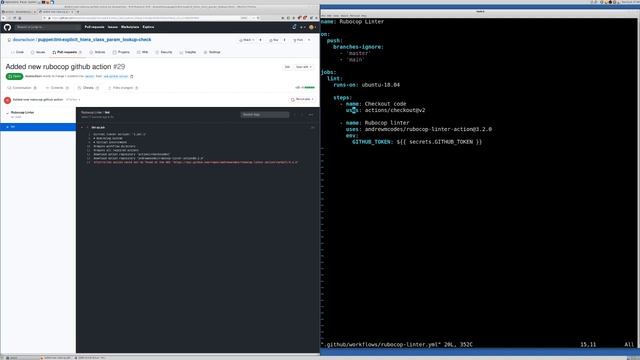Click 'actions/checkout@v2' in the editor
This screenshot has height=360, width=640.
pos(395,110)
